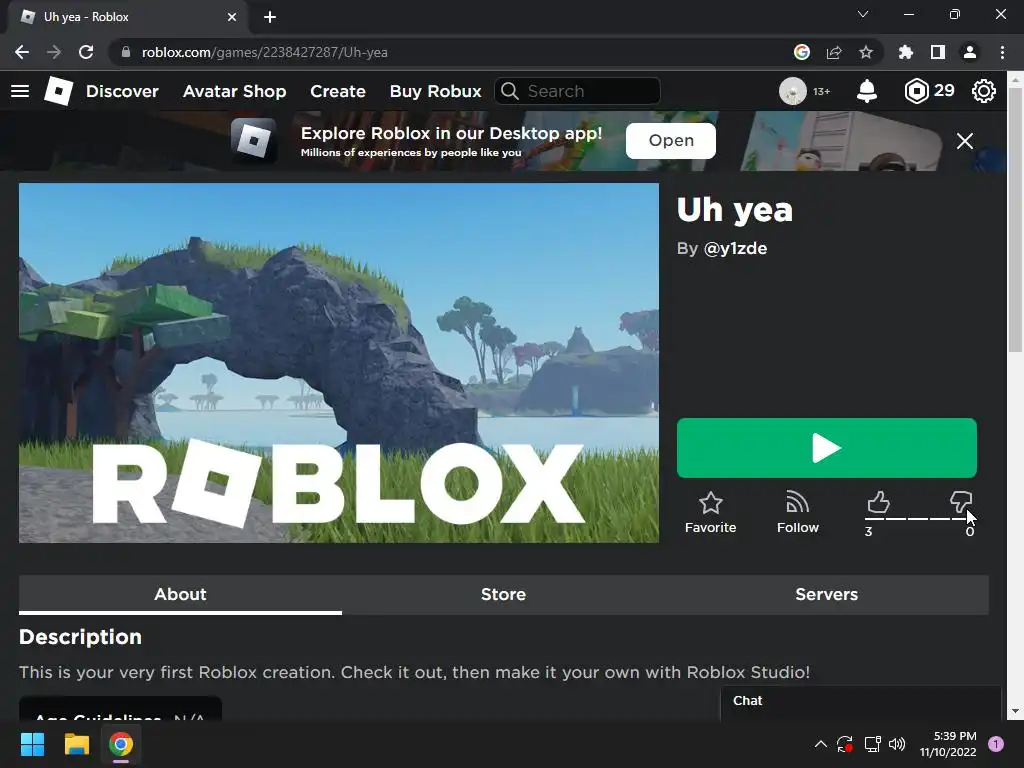Viewport: 1024px width, 768px height.
Task: Click the Roblox app logo in banner
Action: coord(253,140)
